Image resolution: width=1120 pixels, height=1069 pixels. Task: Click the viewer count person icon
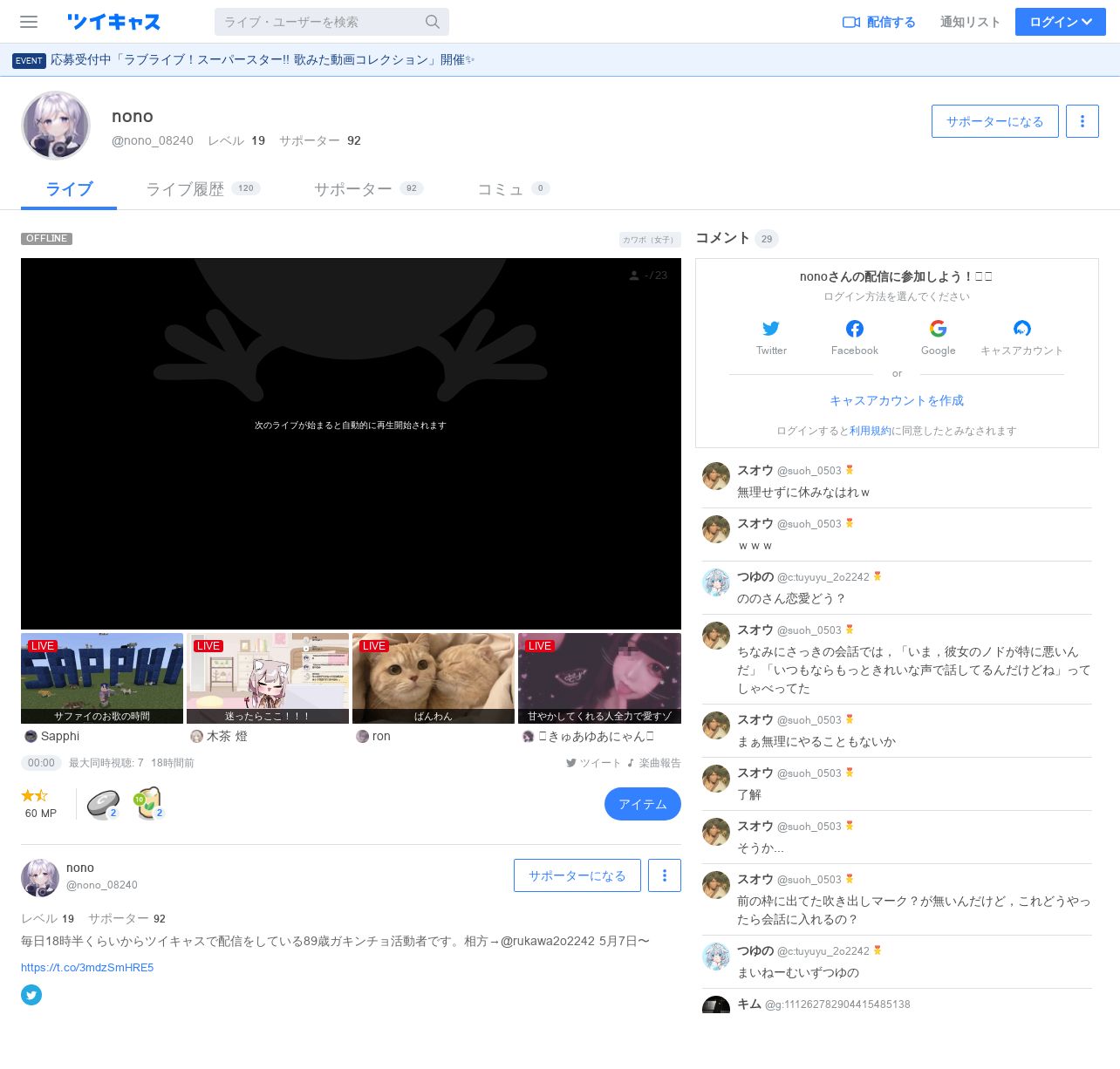[634, 276]
